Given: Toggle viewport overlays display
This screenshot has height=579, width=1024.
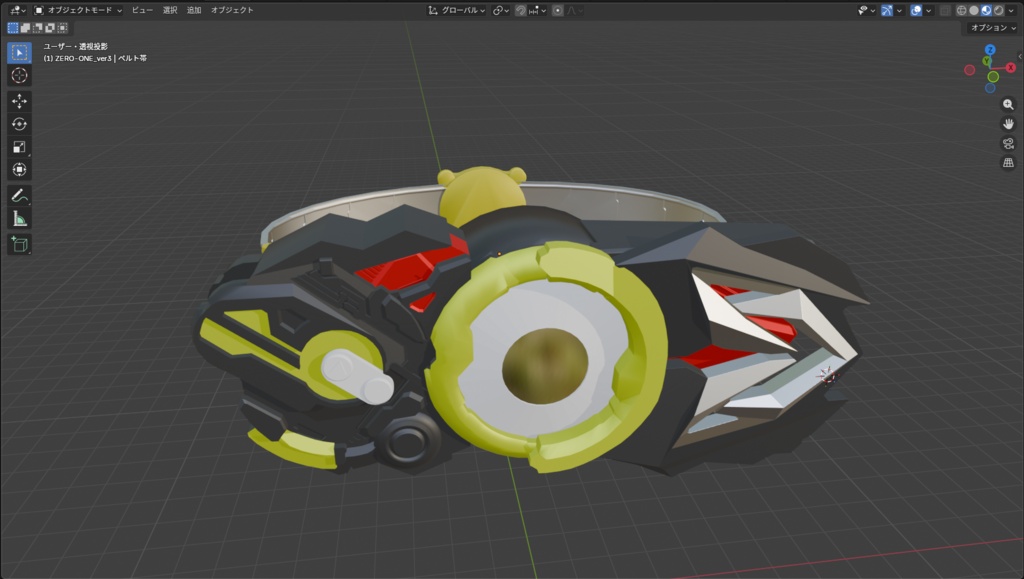Looking at the screenshot, I should tap(916, 10).
